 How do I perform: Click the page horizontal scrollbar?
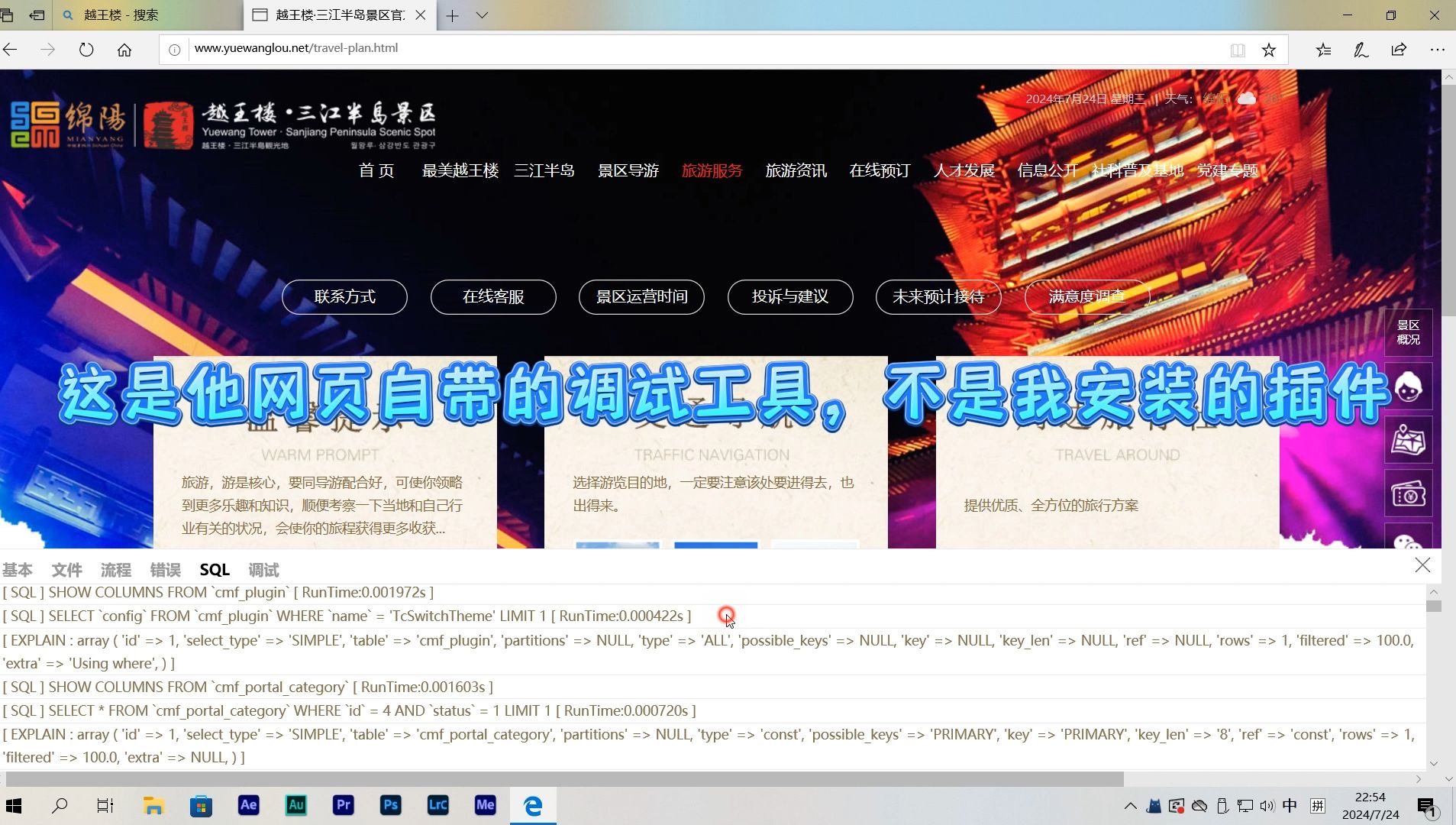coord(565,779)
